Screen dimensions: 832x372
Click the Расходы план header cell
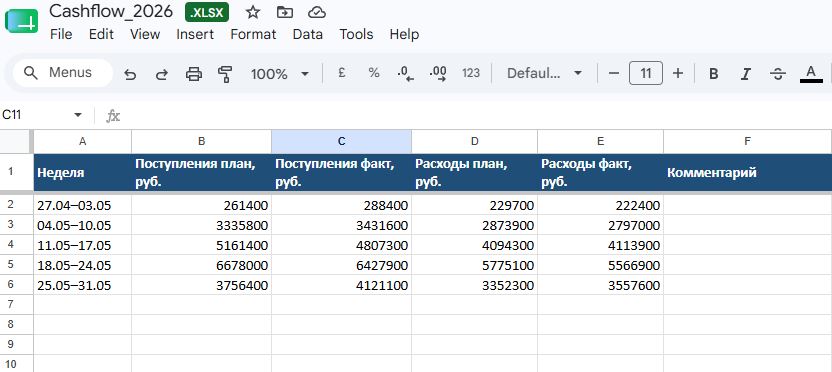click(x=474, y=172)
